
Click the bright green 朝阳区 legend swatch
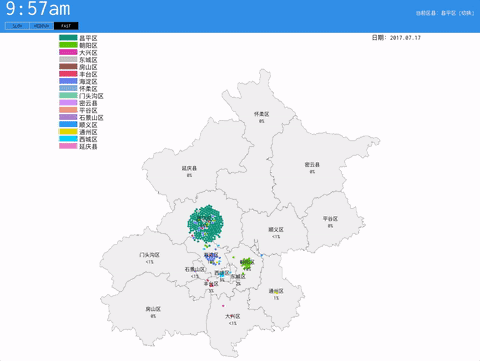pos(68,45)
